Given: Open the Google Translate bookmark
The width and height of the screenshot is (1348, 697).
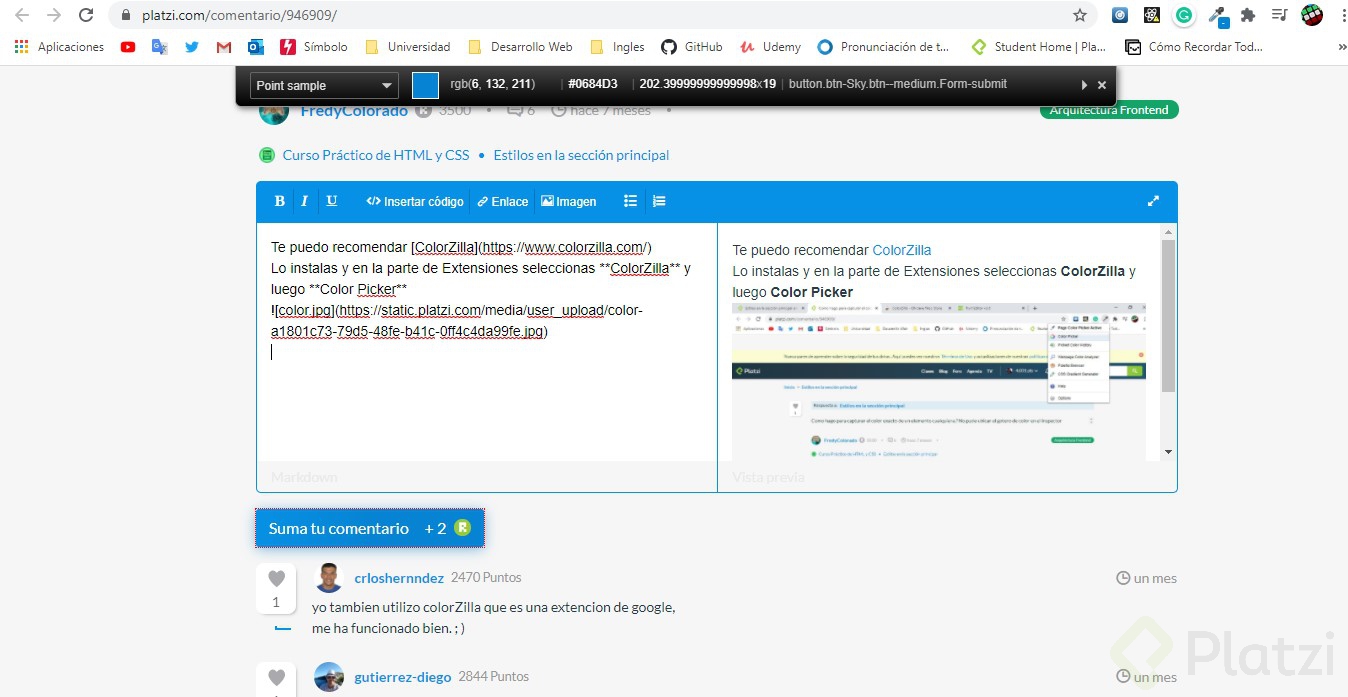Looking at the screenshot, I should (160, 47).
